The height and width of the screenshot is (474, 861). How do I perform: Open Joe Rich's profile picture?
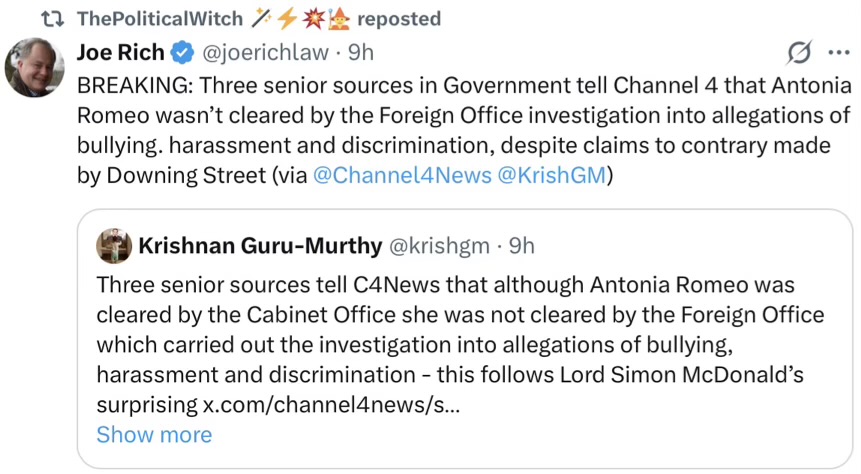35,67
